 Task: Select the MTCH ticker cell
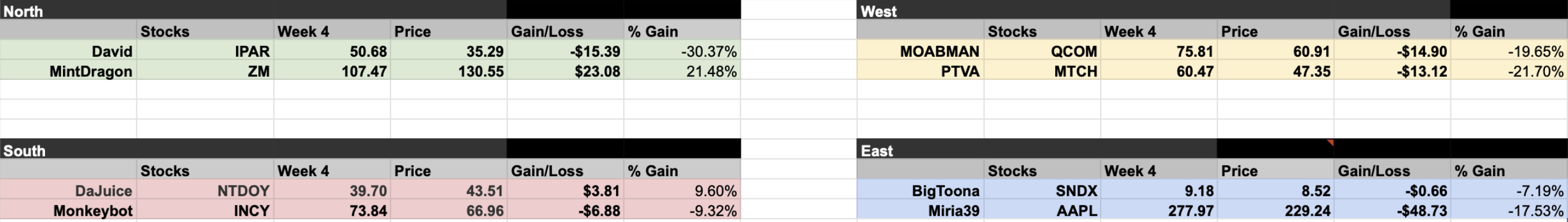click(1042, 71)
